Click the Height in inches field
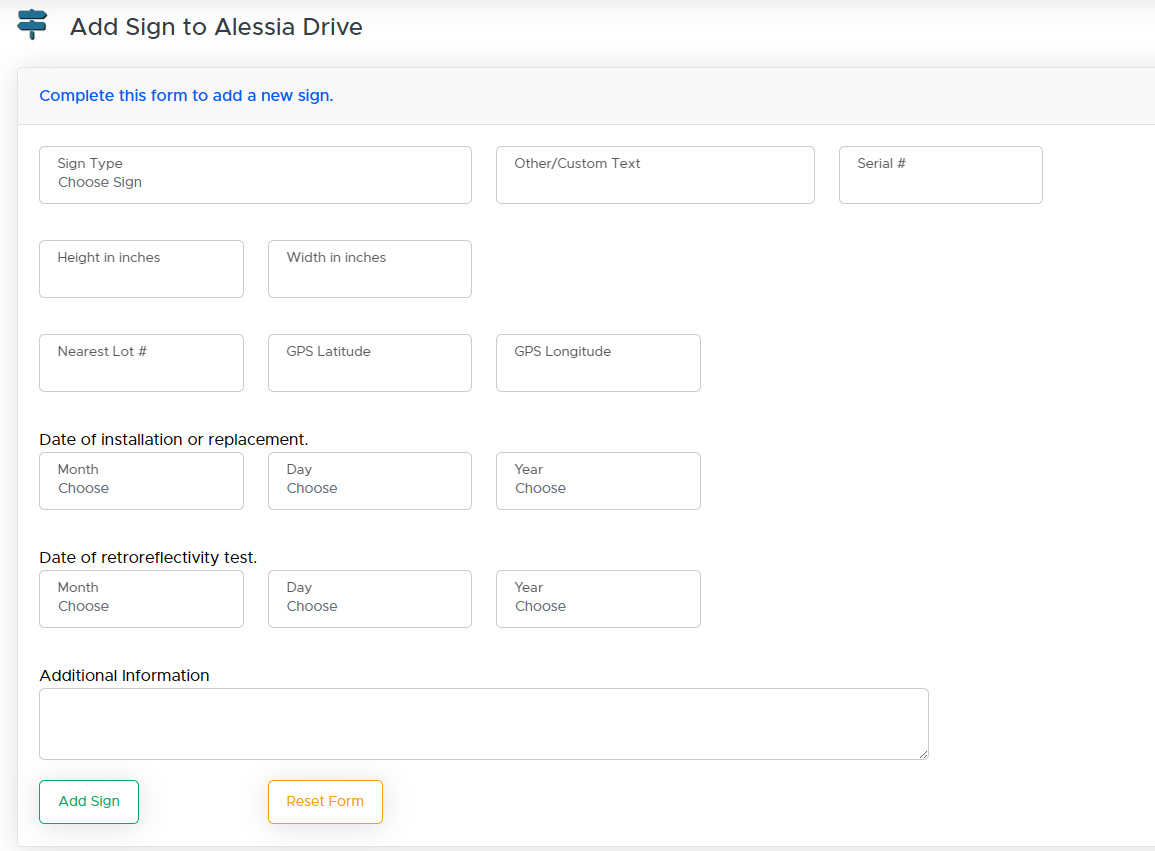This screenshot has height=851, width=1155. click(141, 270)
